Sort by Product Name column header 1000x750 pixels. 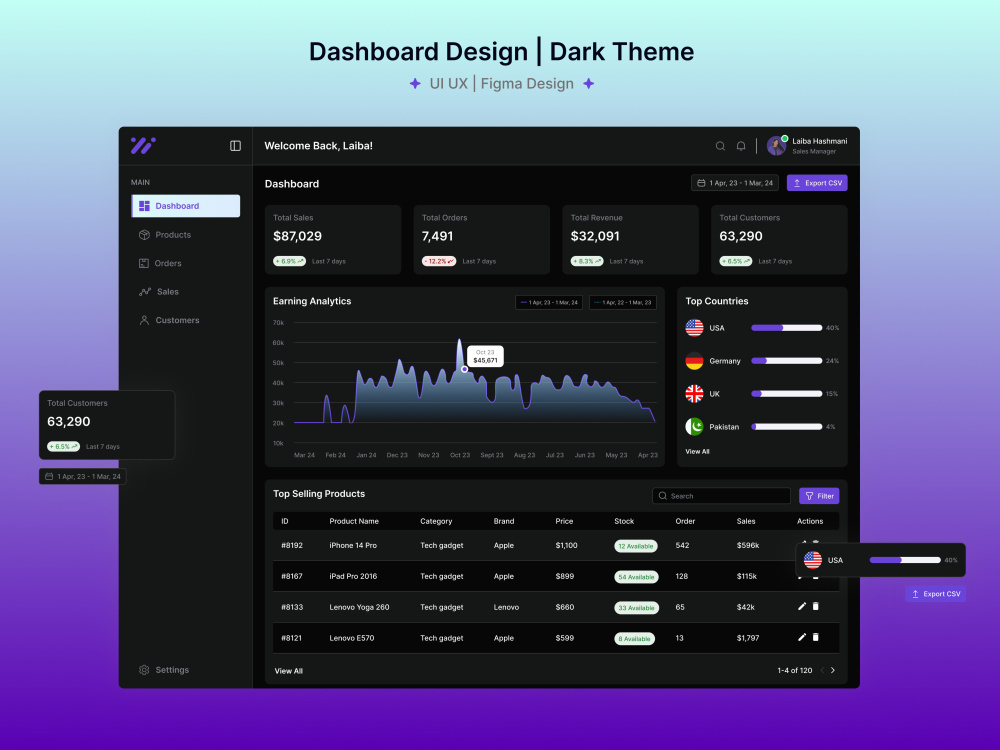(x=354, y=521)
